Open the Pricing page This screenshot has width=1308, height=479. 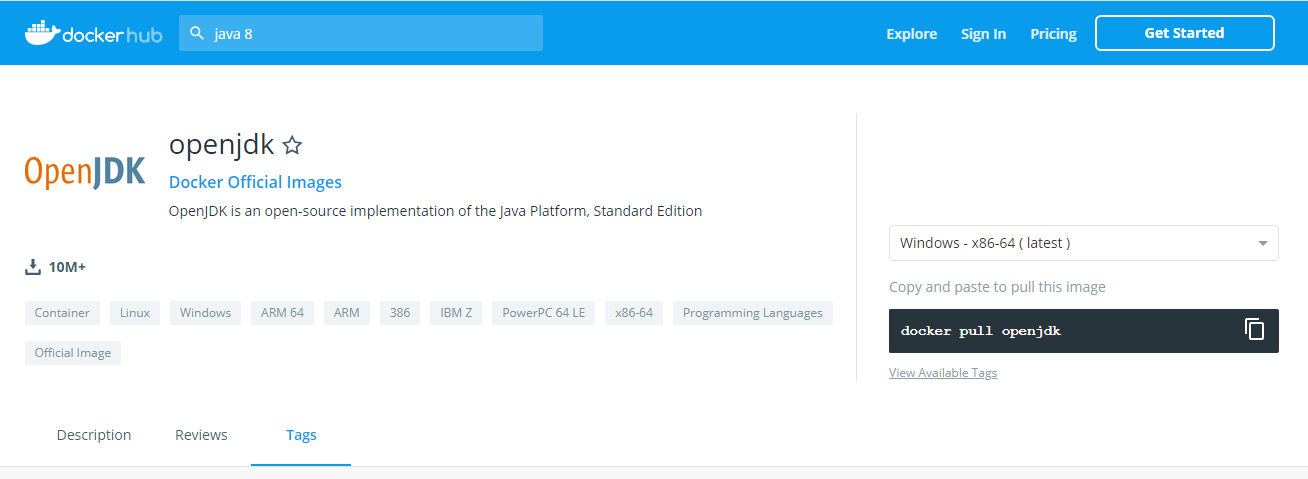(1053, 33)
